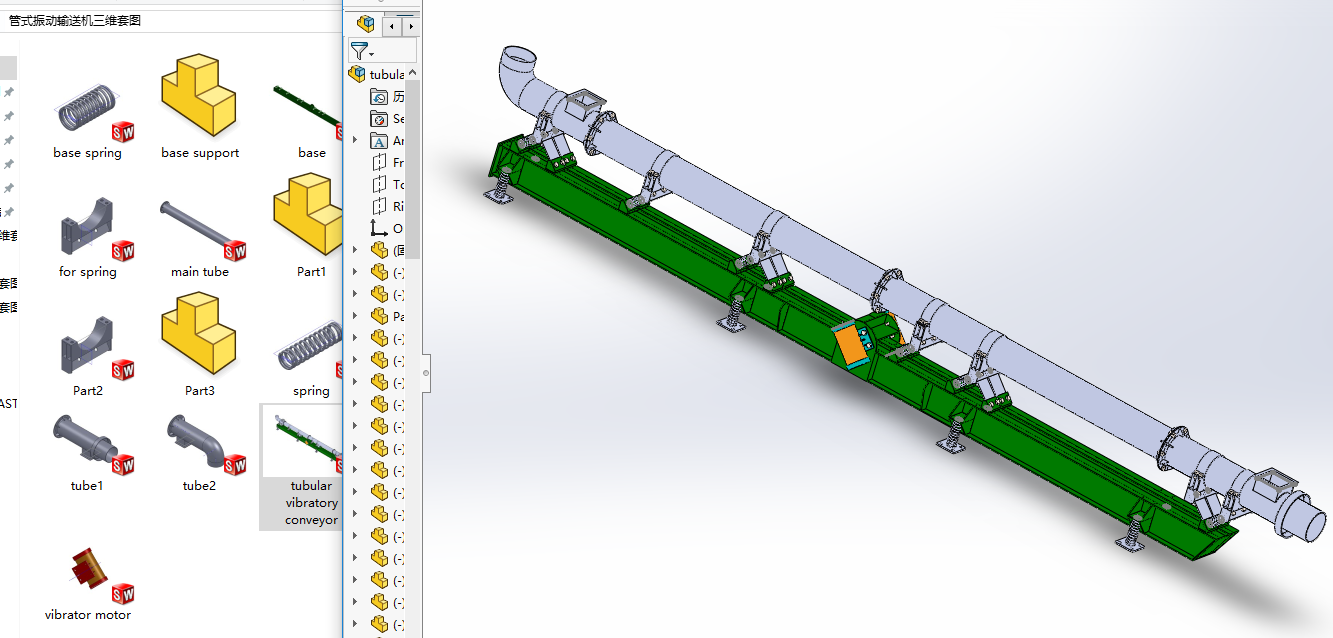Select the Part2 file in Explorer
The width and height of the screenshot is (1333, 638).
tap(88, 358)
